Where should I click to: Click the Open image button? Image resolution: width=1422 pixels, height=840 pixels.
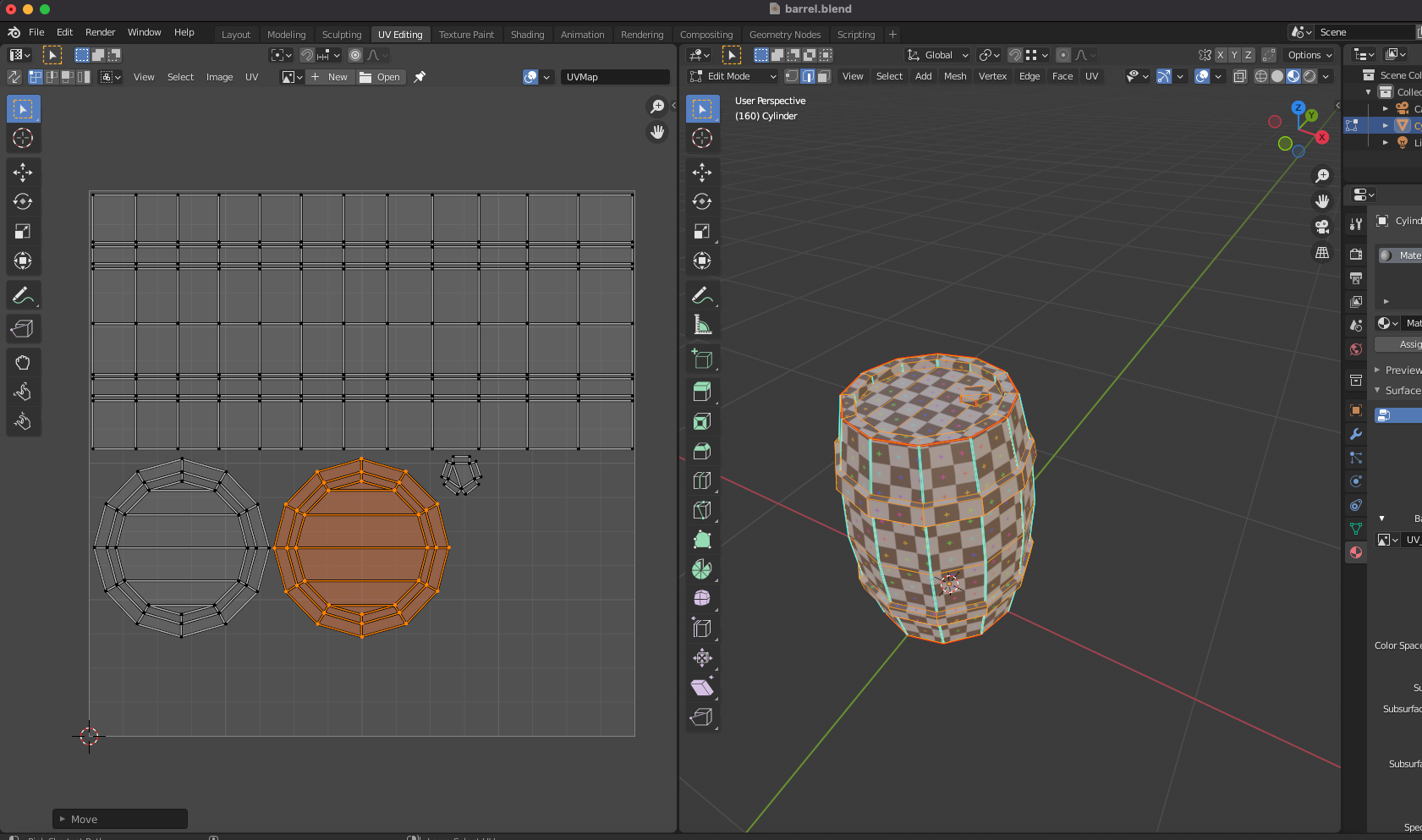pyautogui.click(x=380, y=77)
